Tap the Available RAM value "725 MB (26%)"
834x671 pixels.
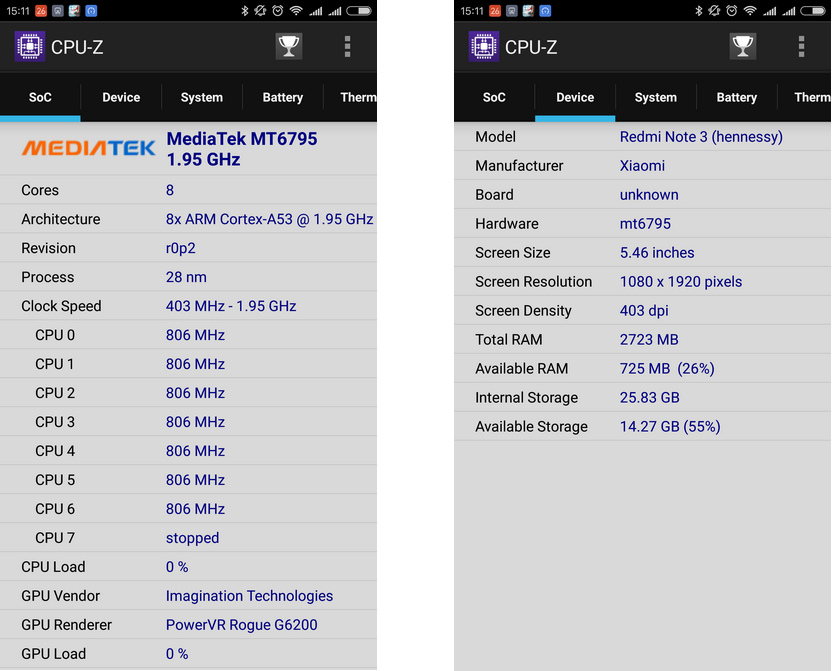tap(668, 369)
